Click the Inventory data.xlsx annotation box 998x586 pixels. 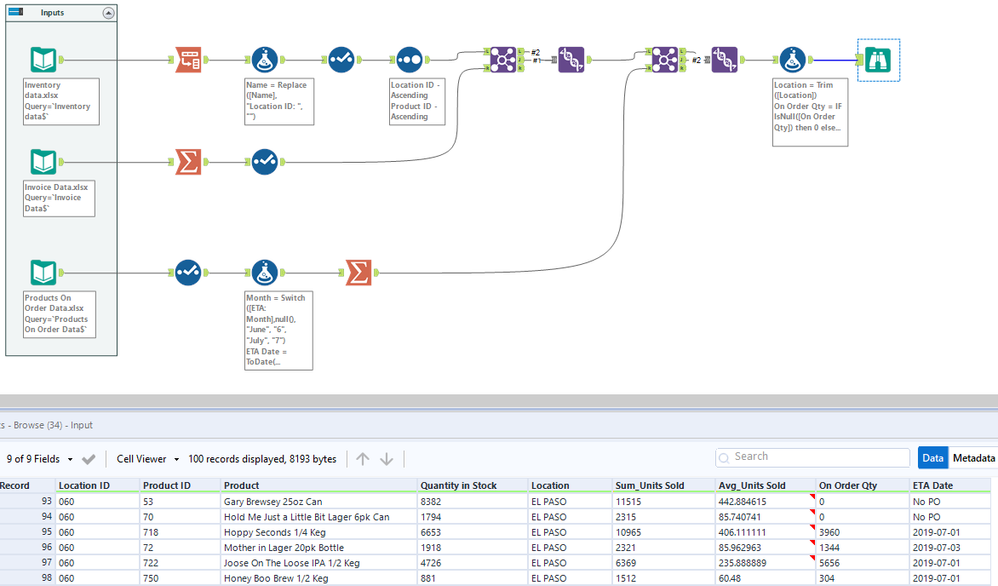pos(61,101)
